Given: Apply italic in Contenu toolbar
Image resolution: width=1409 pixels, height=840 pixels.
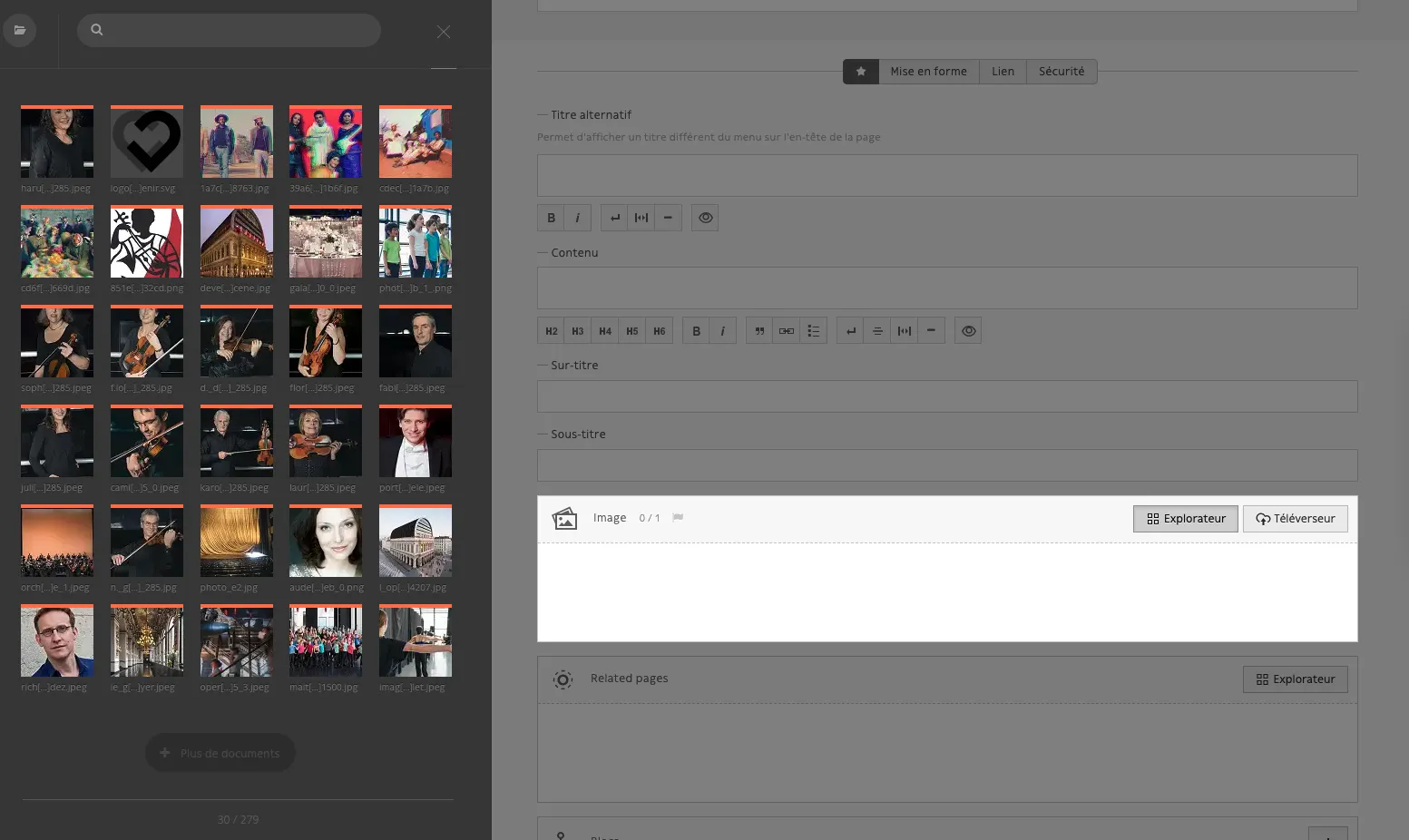Looking at the screenshot, I should point(723,331).
